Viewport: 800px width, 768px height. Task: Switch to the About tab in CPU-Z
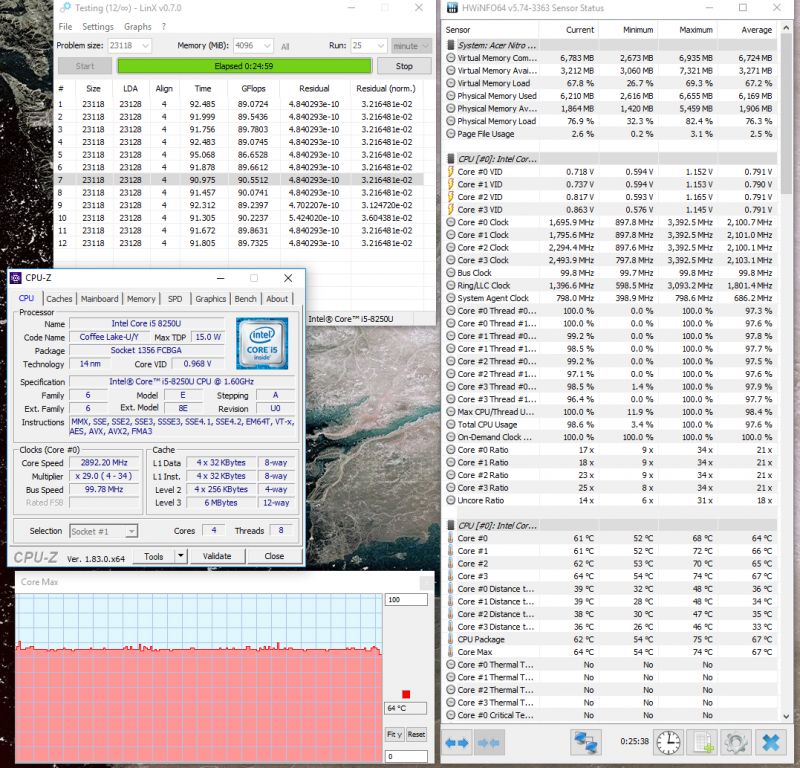tap(277, 299)
